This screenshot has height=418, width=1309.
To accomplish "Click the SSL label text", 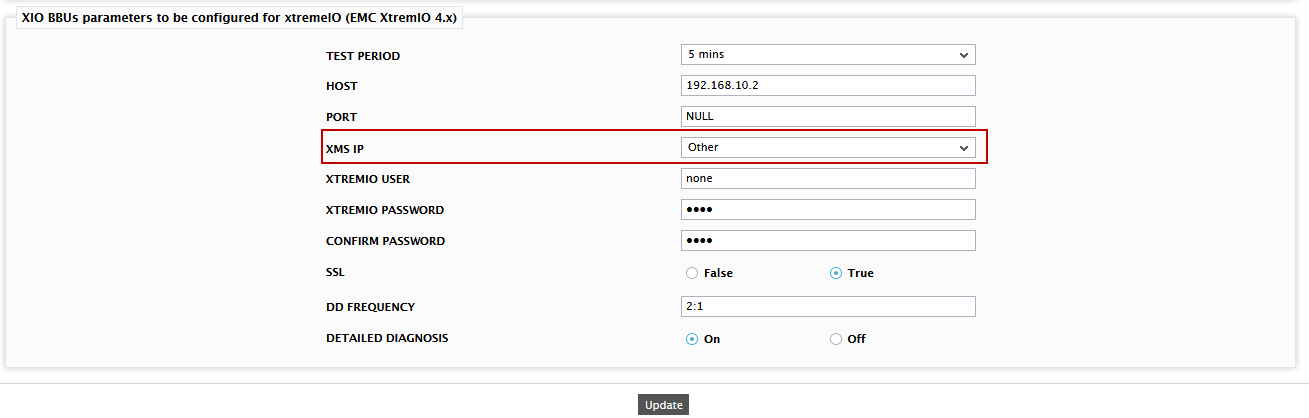I will (x=335, y=271).
